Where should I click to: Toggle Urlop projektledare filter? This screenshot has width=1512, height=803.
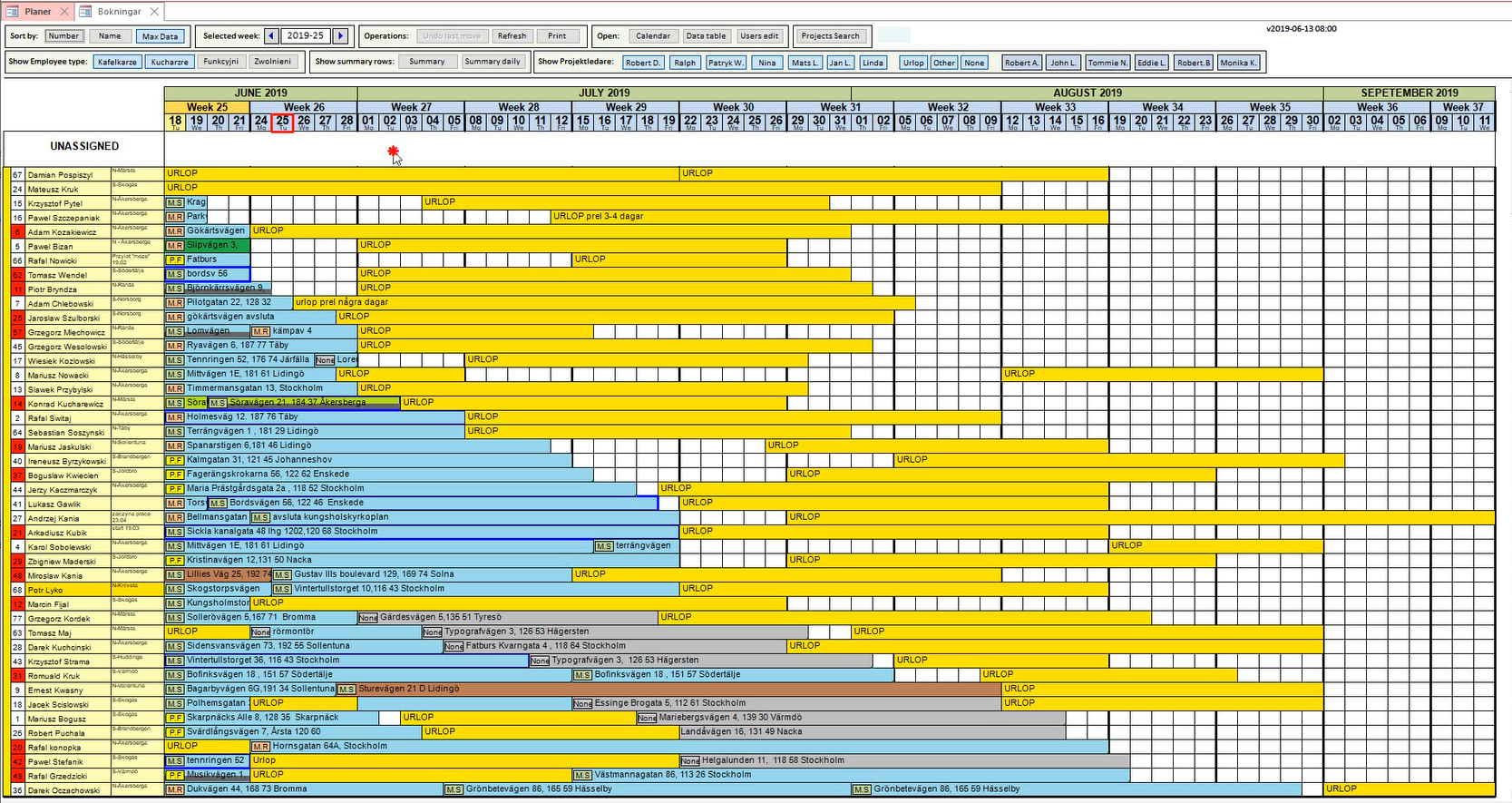click(x=913, y=63)
